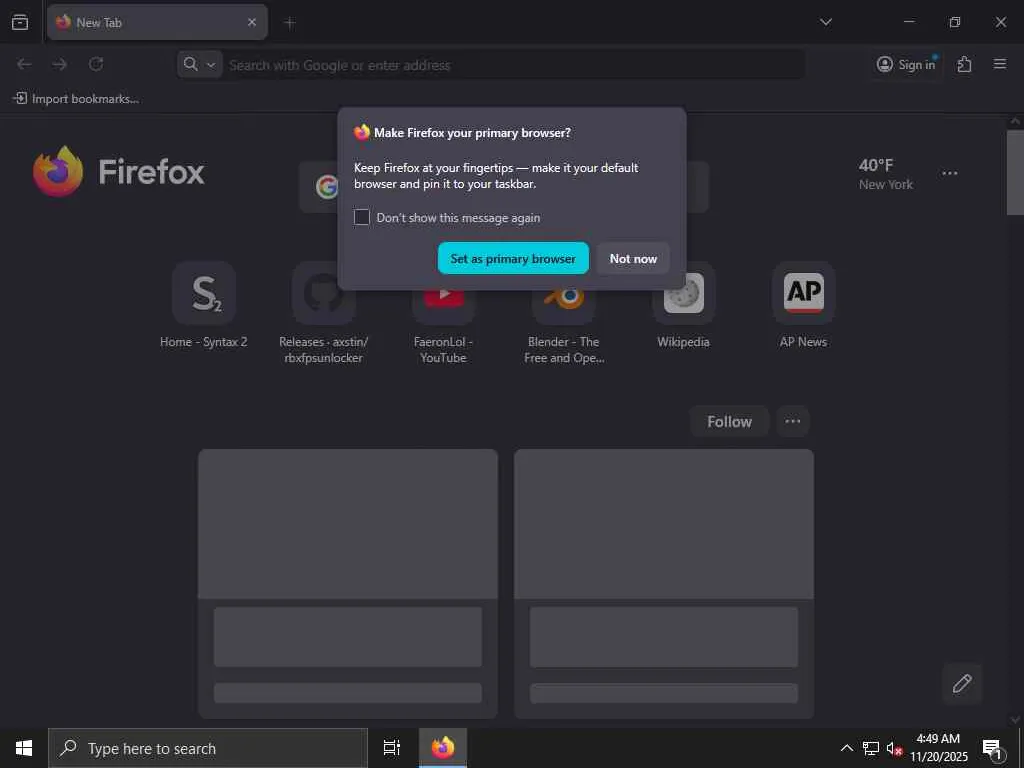Open the Blender shortcut tile
The width and height of the screenshot is (1024, 768).
coord(564,313)
